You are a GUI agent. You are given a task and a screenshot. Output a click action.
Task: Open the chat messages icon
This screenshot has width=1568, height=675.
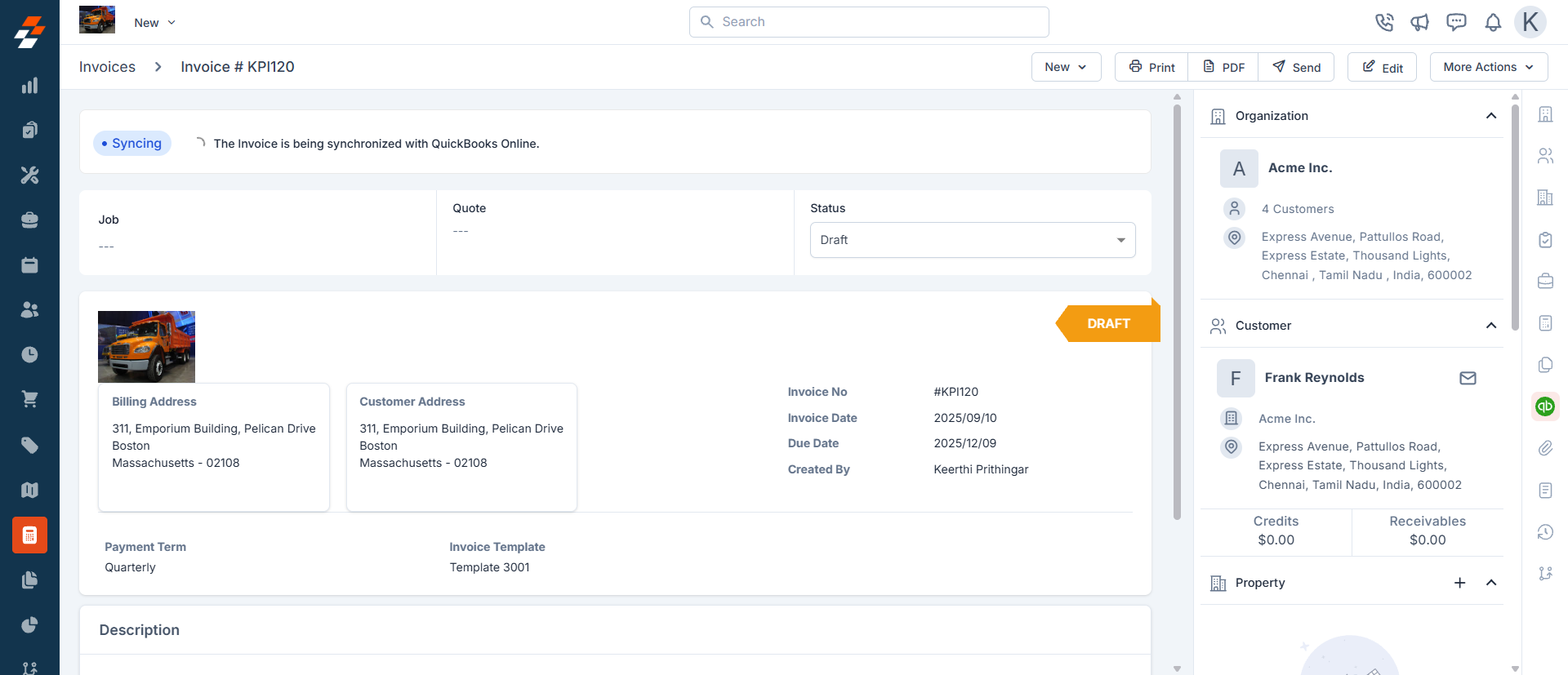click(x=1456, y=22)
